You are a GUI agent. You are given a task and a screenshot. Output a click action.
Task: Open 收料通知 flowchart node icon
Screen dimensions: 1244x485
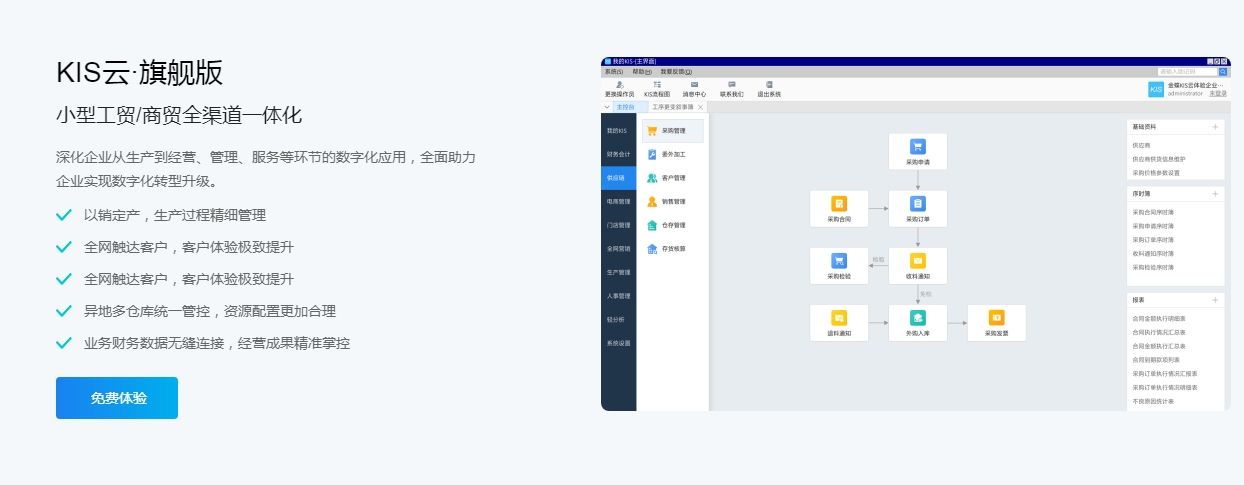pyautogui.click(x=917, y=260)
